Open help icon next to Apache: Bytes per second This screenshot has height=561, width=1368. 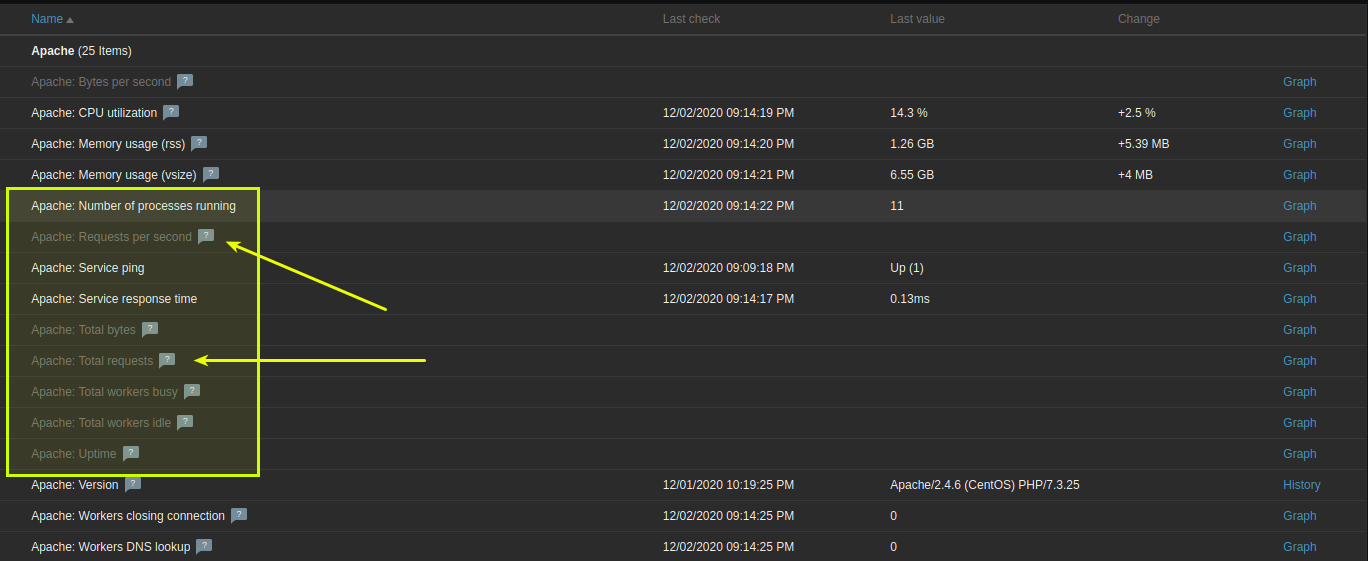click(x=185, y=81)
